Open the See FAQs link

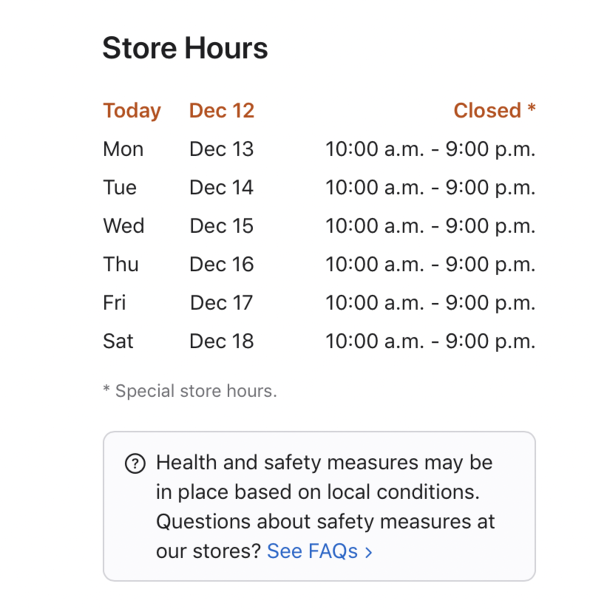(319, 551)
